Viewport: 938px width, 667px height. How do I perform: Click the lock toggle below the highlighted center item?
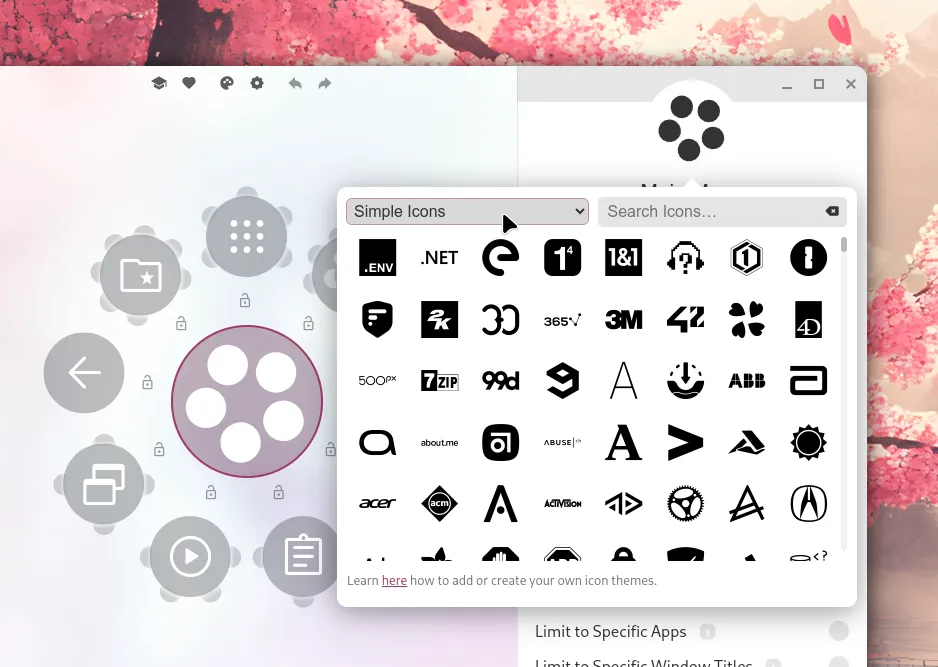pyautogui.click(x=211, y=490)
